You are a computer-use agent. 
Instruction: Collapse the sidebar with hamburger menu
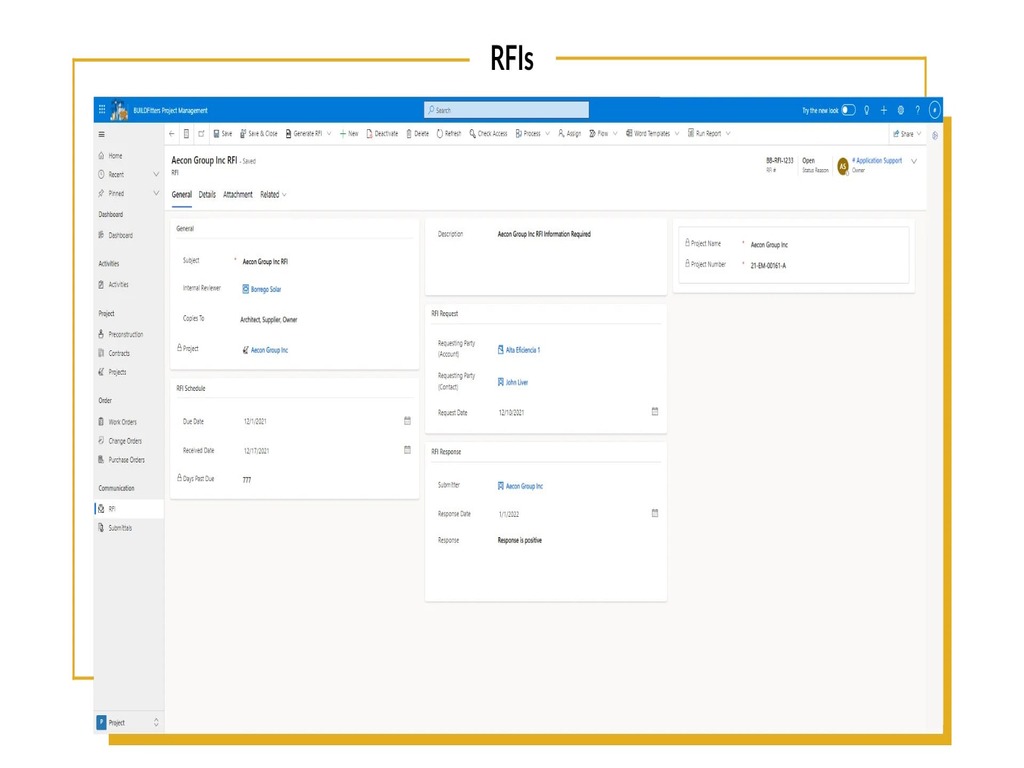101,134
